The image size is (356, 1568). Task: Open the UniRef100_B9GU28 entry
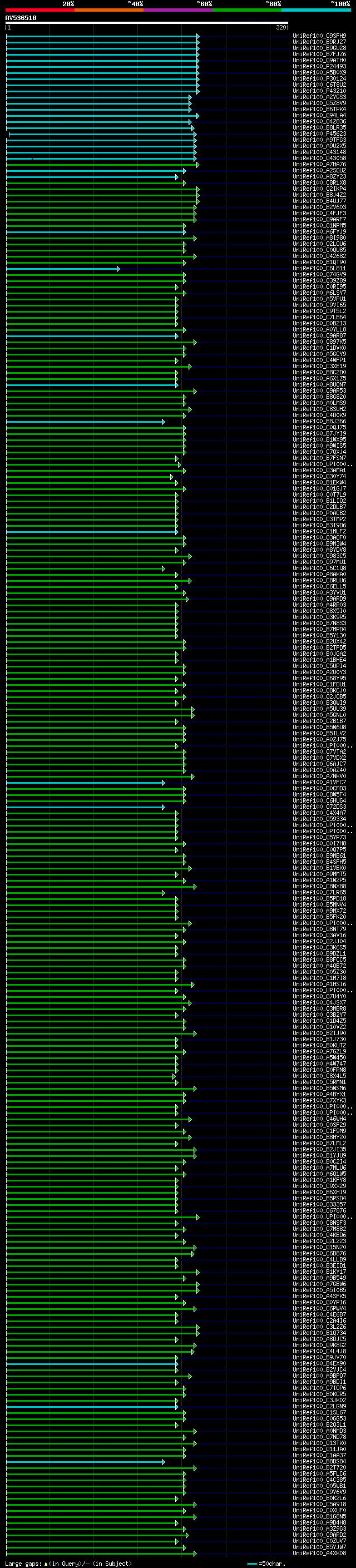pyautogui.click(x=319, y=48)
